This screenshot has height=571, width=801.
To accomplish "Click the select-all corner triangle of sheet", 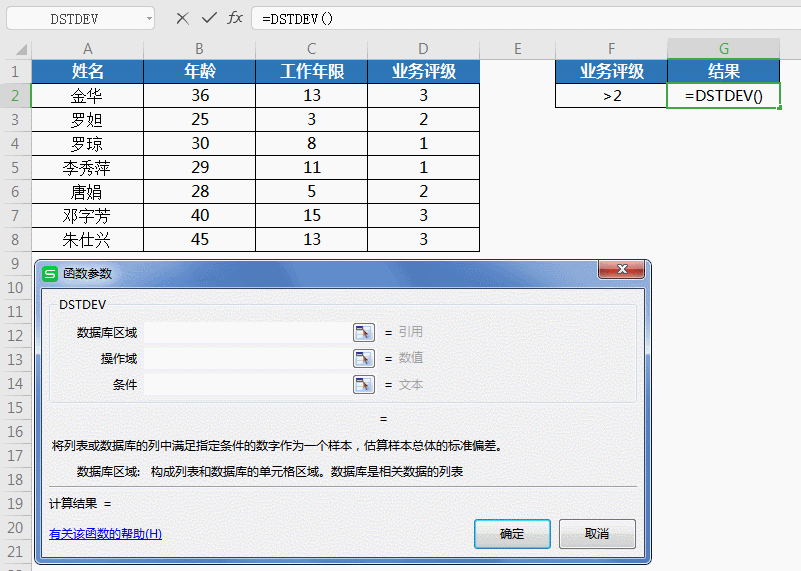I will pos(21,50).
